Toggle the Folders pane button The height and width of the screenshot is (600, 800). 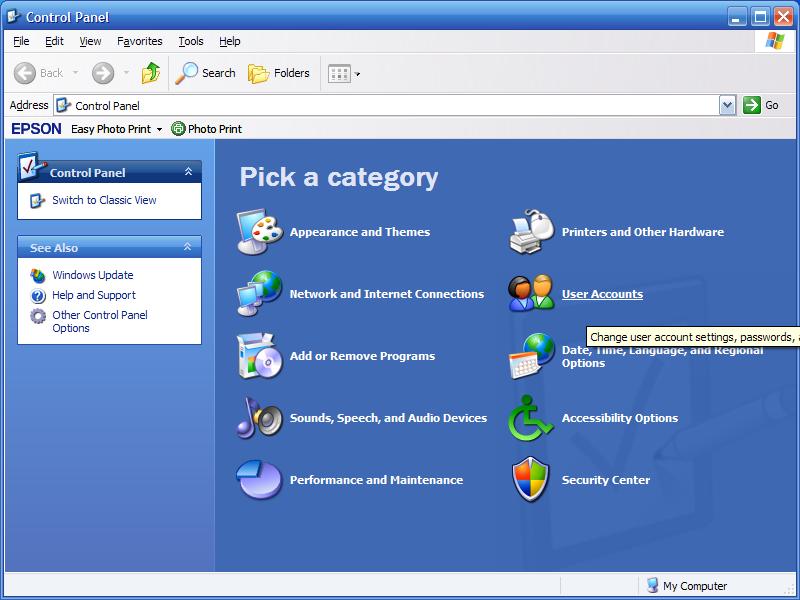[x=279, y=73]
